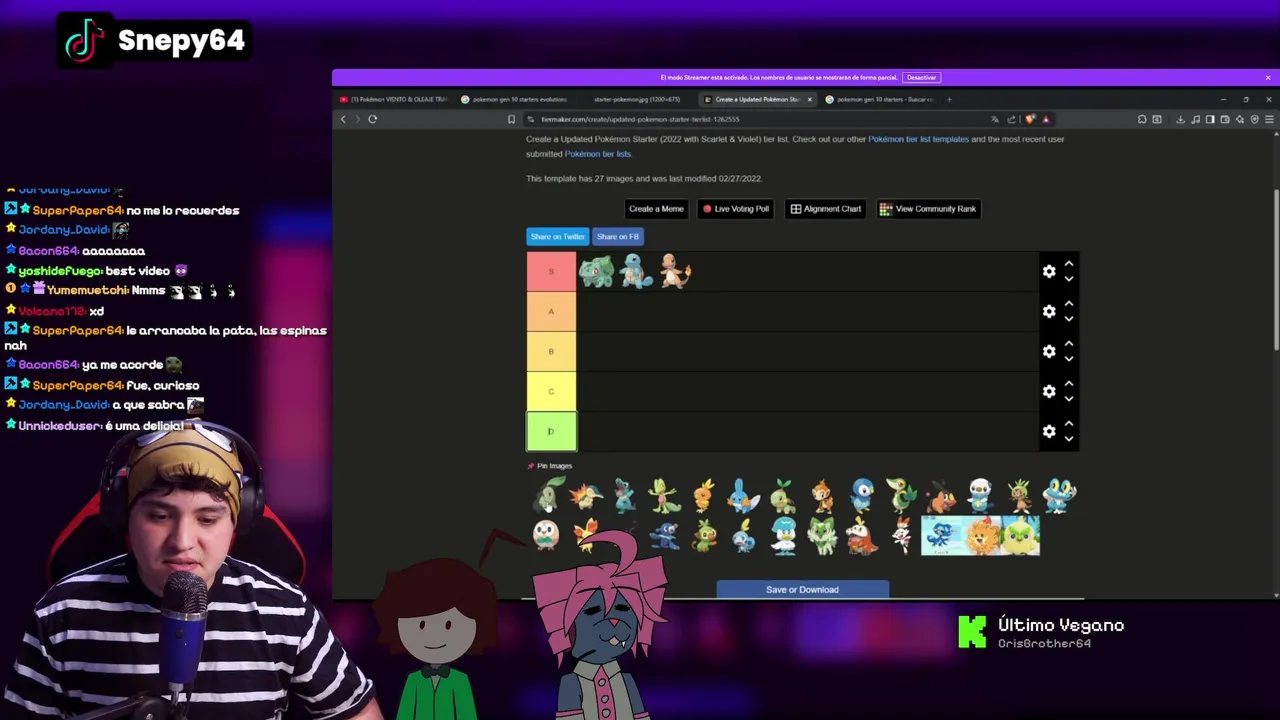Click Create a Meme button
The image size is (1280, 720).
point(656,209)
